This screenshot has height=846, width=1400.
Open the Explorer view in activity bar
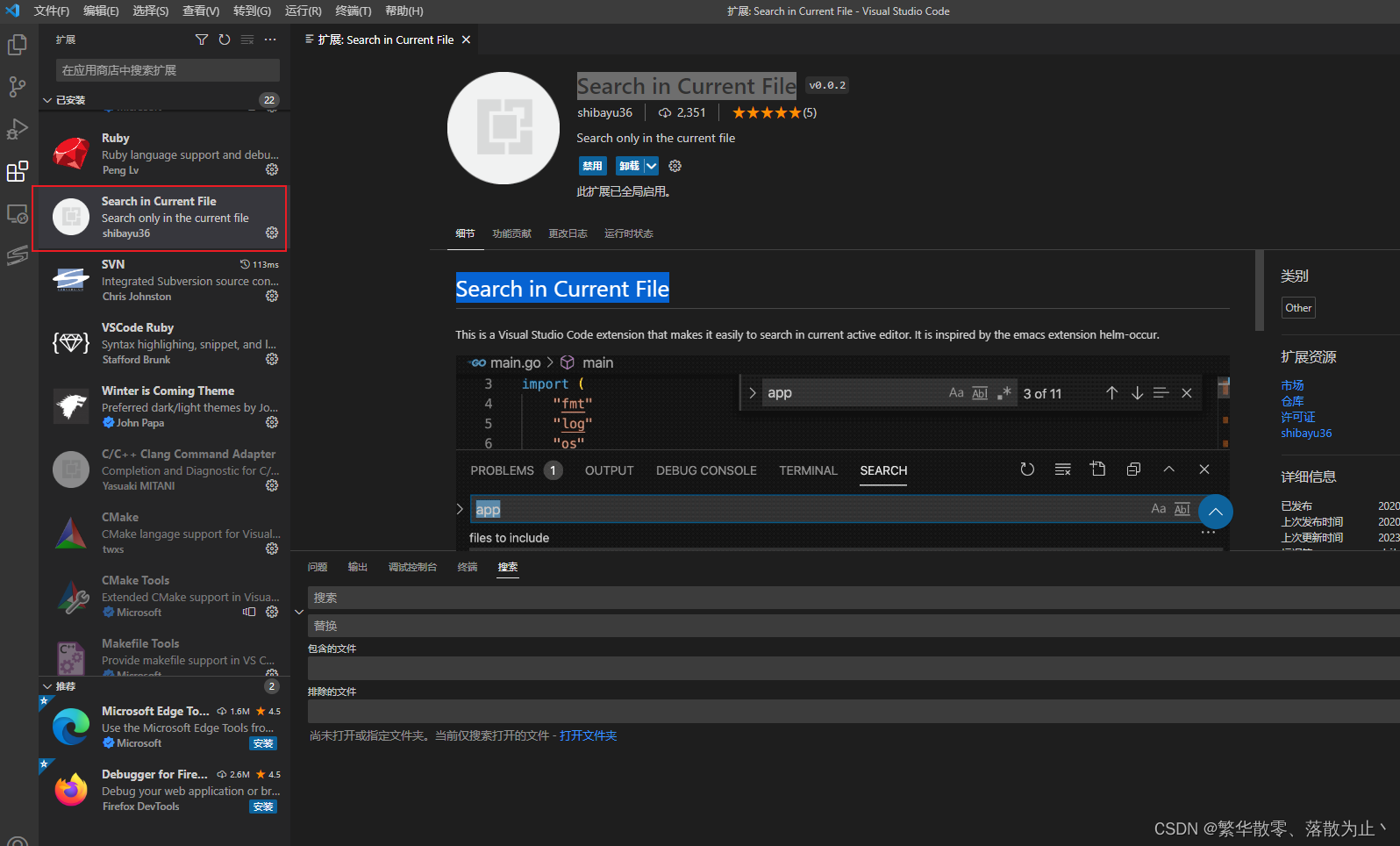coord(18,45)
